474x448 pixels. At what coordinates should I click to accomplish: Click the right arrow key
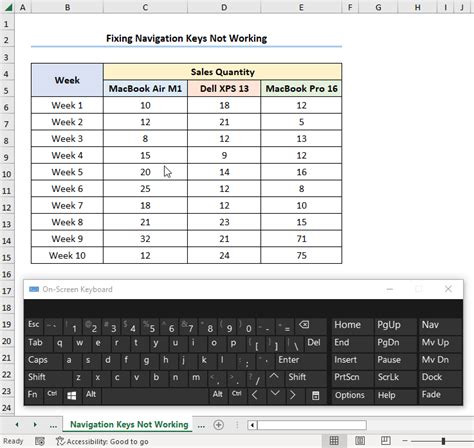pos(292,395)
